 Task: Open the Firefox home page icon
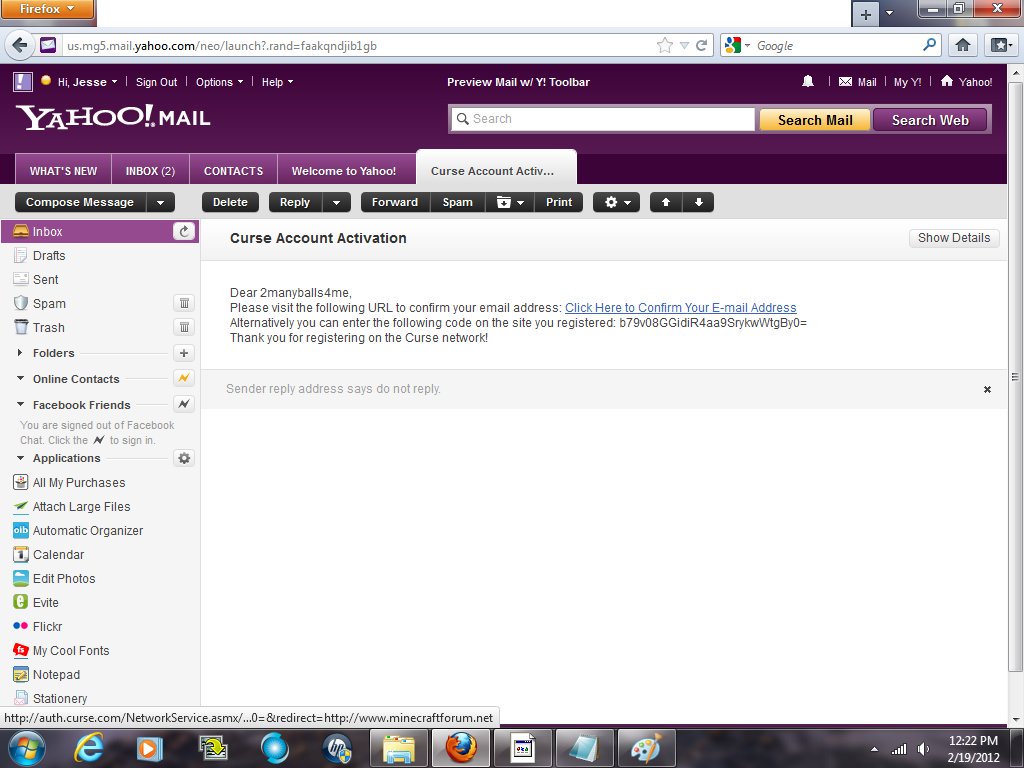click(963, 45)
